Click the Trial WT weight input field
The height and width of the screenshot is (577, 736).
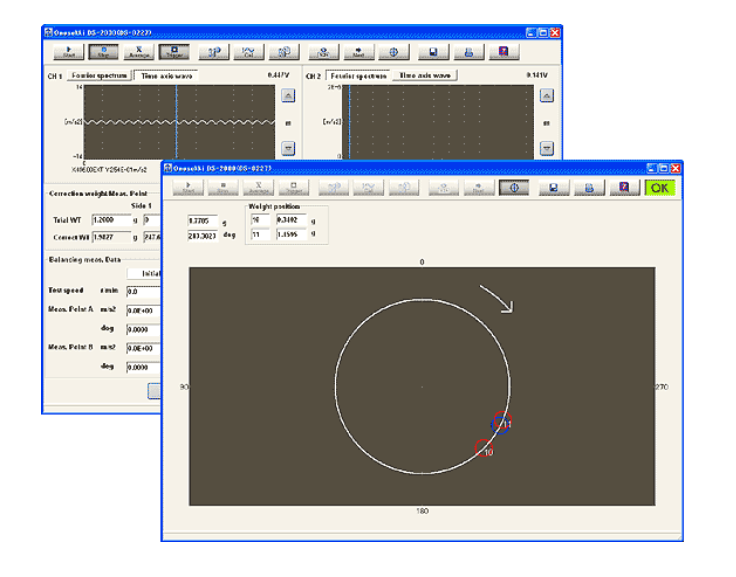point(110,219)
